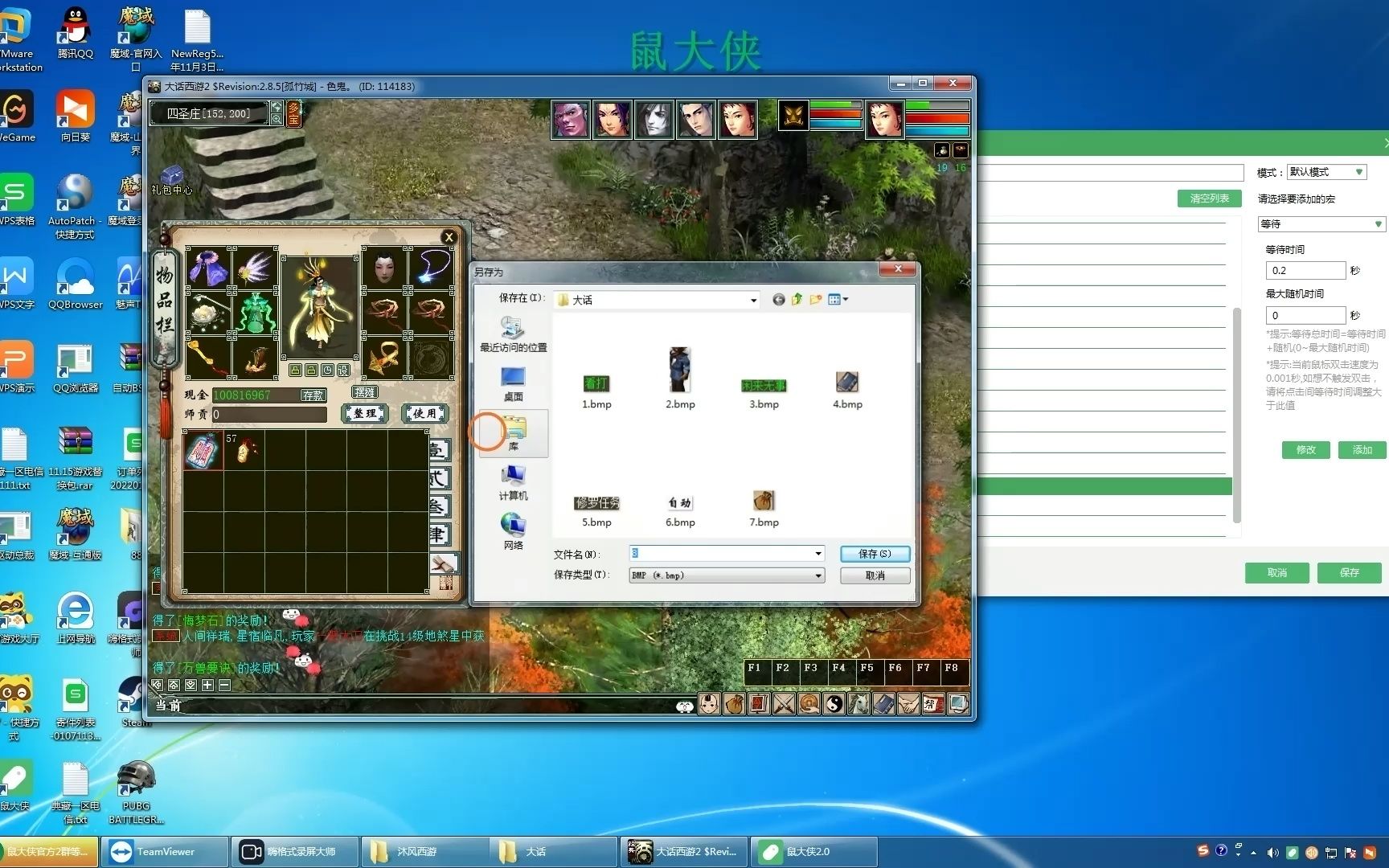Open TeamViewer from the taskbar
Viewport: 1389px width, 868px height.
tap(165, 852)
